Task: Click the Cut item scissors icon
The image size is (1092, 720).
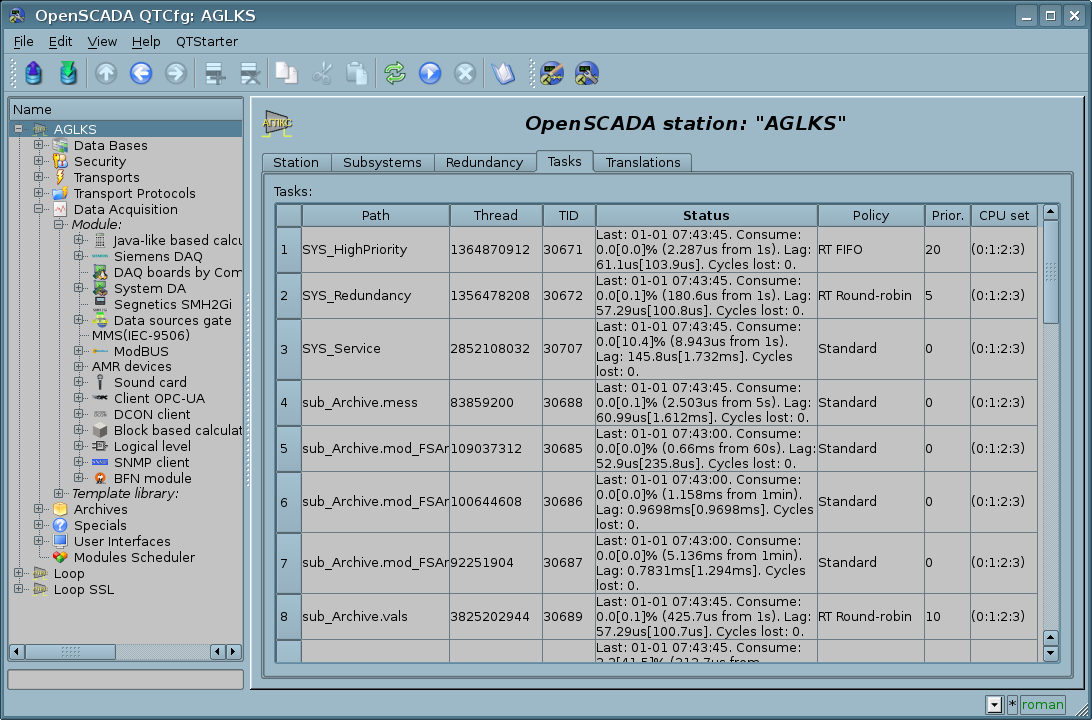Action: (321, 72)
